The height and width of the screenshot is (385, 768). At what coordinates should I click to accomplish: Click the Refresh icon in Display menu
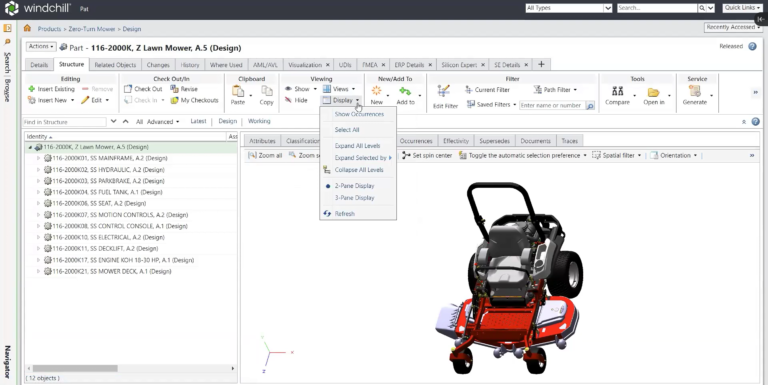(x=327, y=214)
